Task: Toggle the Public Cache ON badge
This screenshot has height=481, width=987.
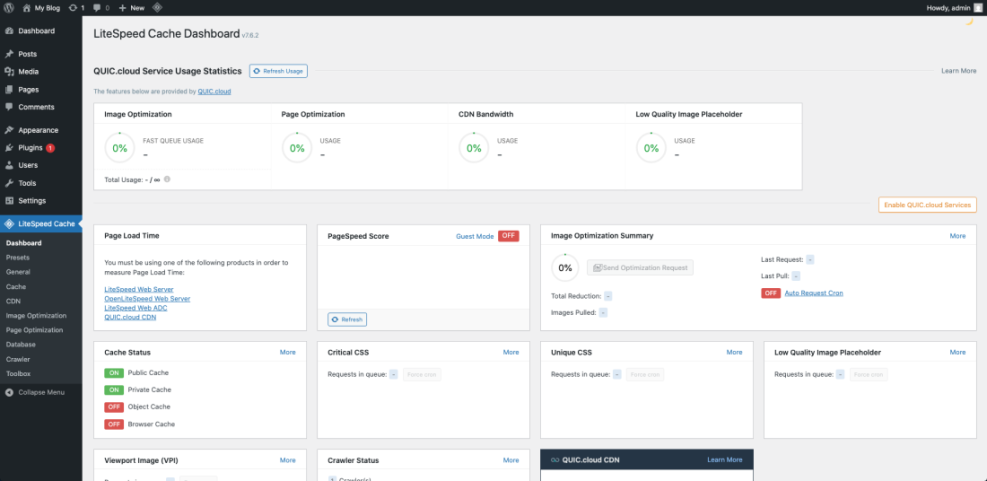Action: coord(114,373)
